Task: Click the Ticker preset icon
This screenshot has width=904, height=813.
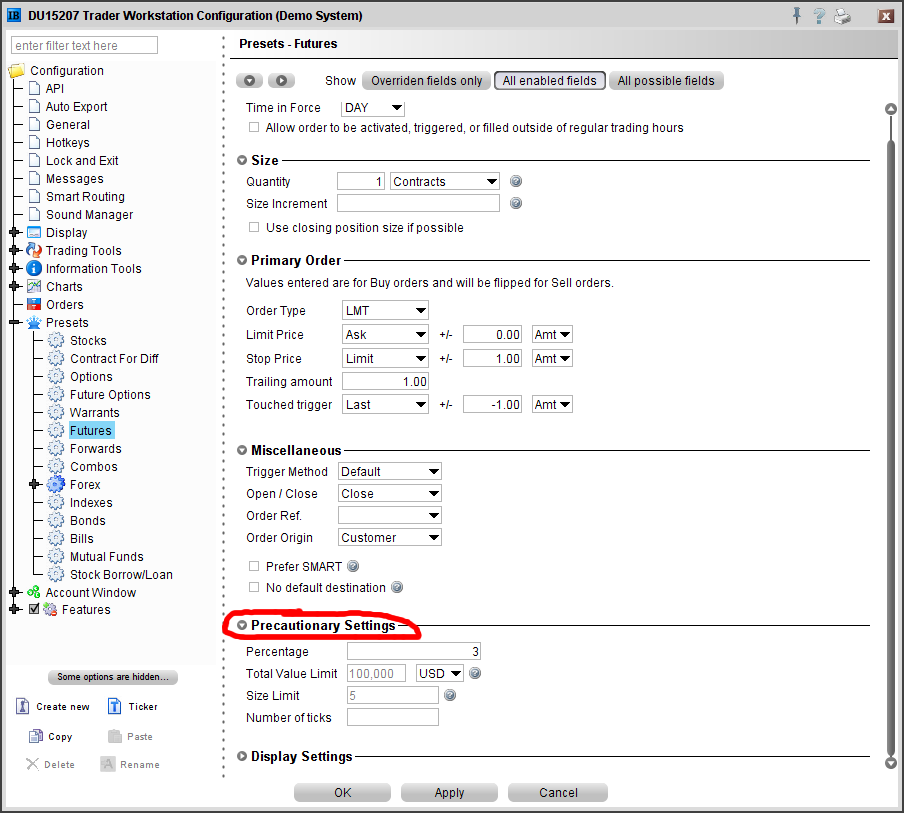Action: pyautogui.click(x=113, y=706)
